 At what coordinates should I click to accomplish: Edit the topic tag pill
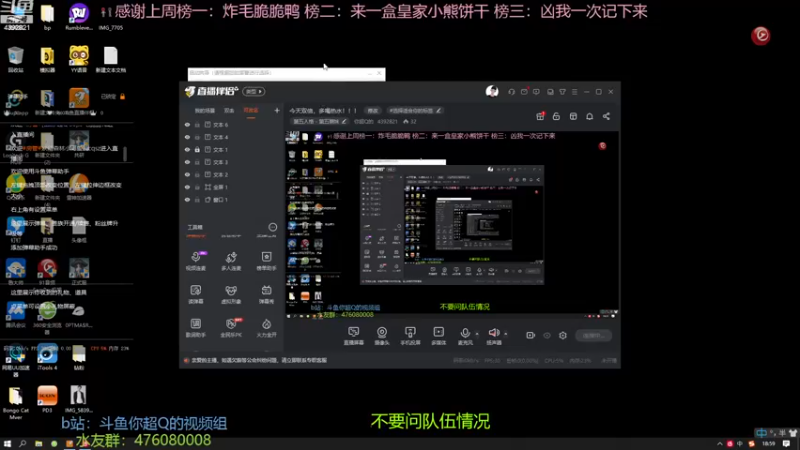[414, 110]
